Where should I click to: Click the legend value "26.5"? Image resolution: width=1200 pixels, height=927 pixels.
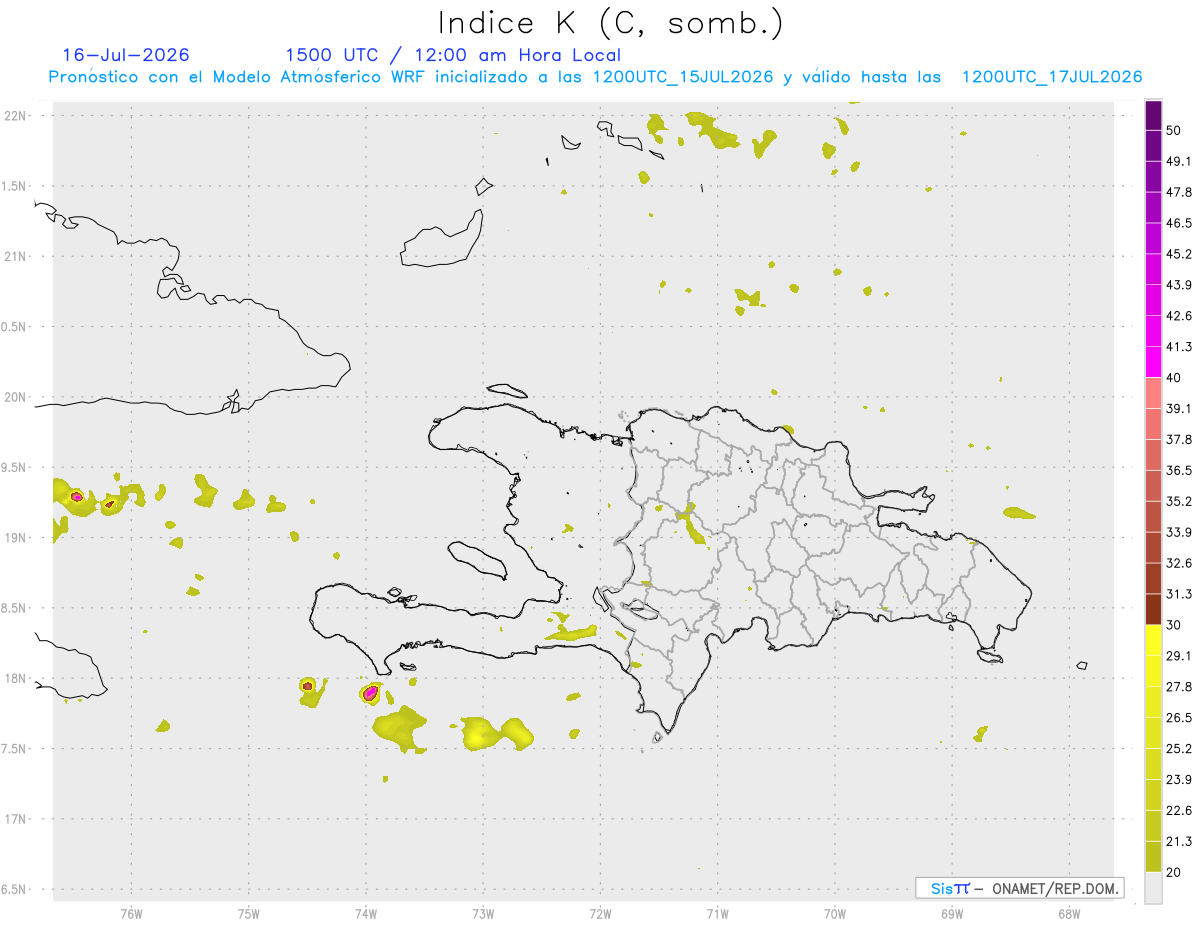[x=1179, y=718]
